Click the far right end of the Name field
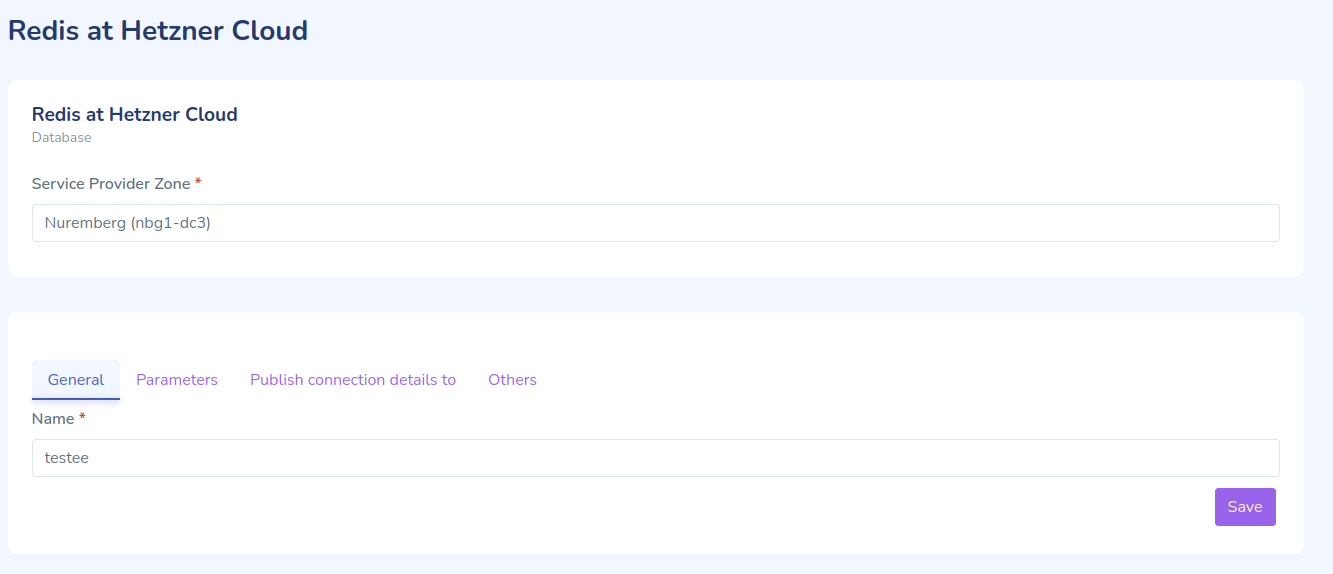 [1265, 458]
